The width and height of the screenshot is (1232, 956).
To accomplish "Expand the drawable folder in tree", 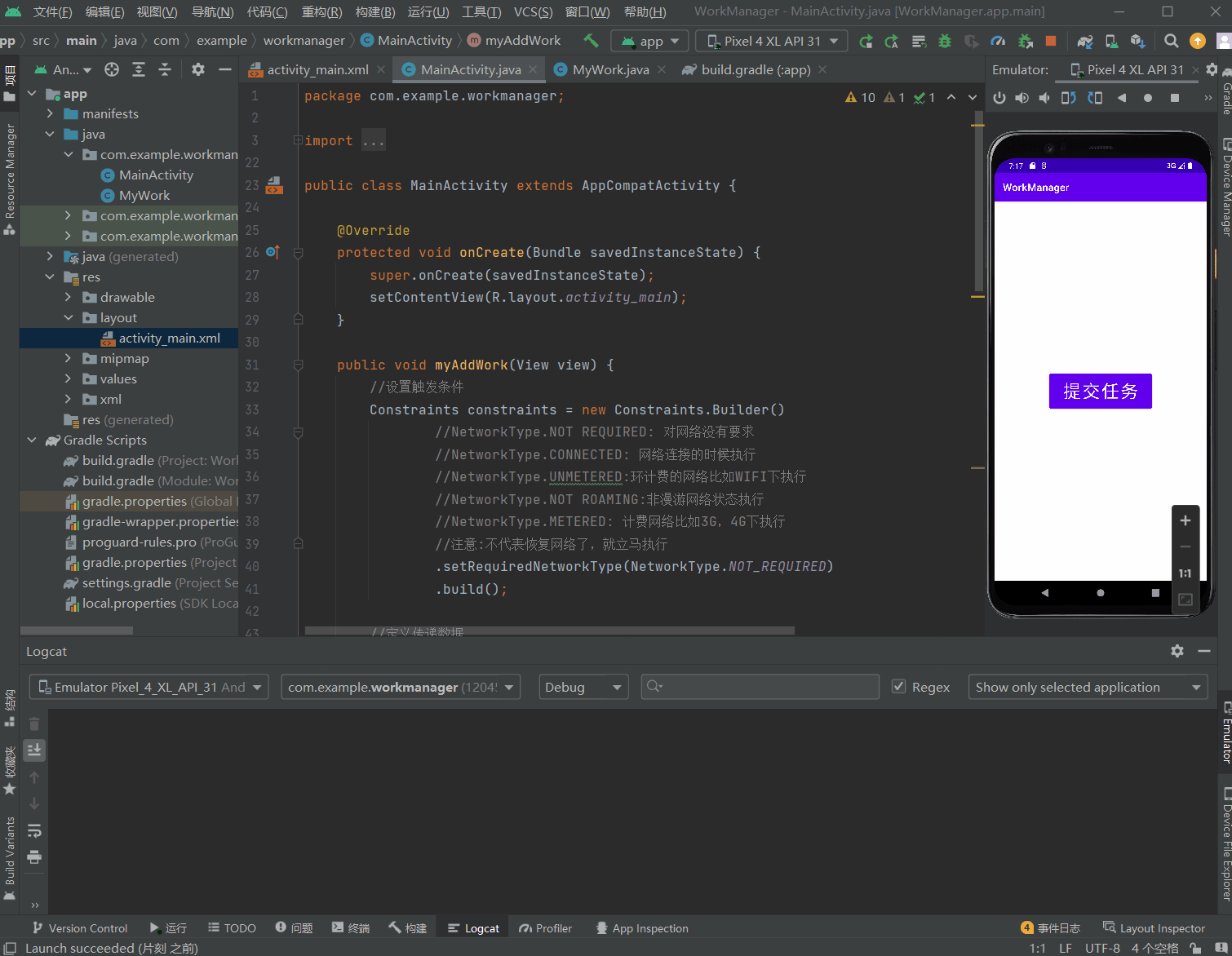I will [68, 298].
